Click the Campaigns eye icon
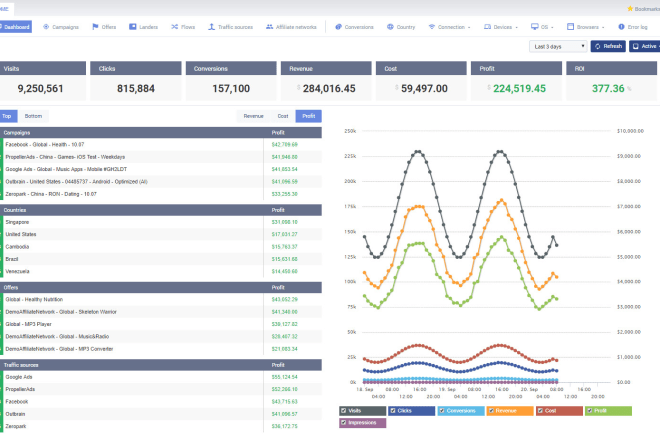Screen dimensions: 660x440 (x=46, y=27)
